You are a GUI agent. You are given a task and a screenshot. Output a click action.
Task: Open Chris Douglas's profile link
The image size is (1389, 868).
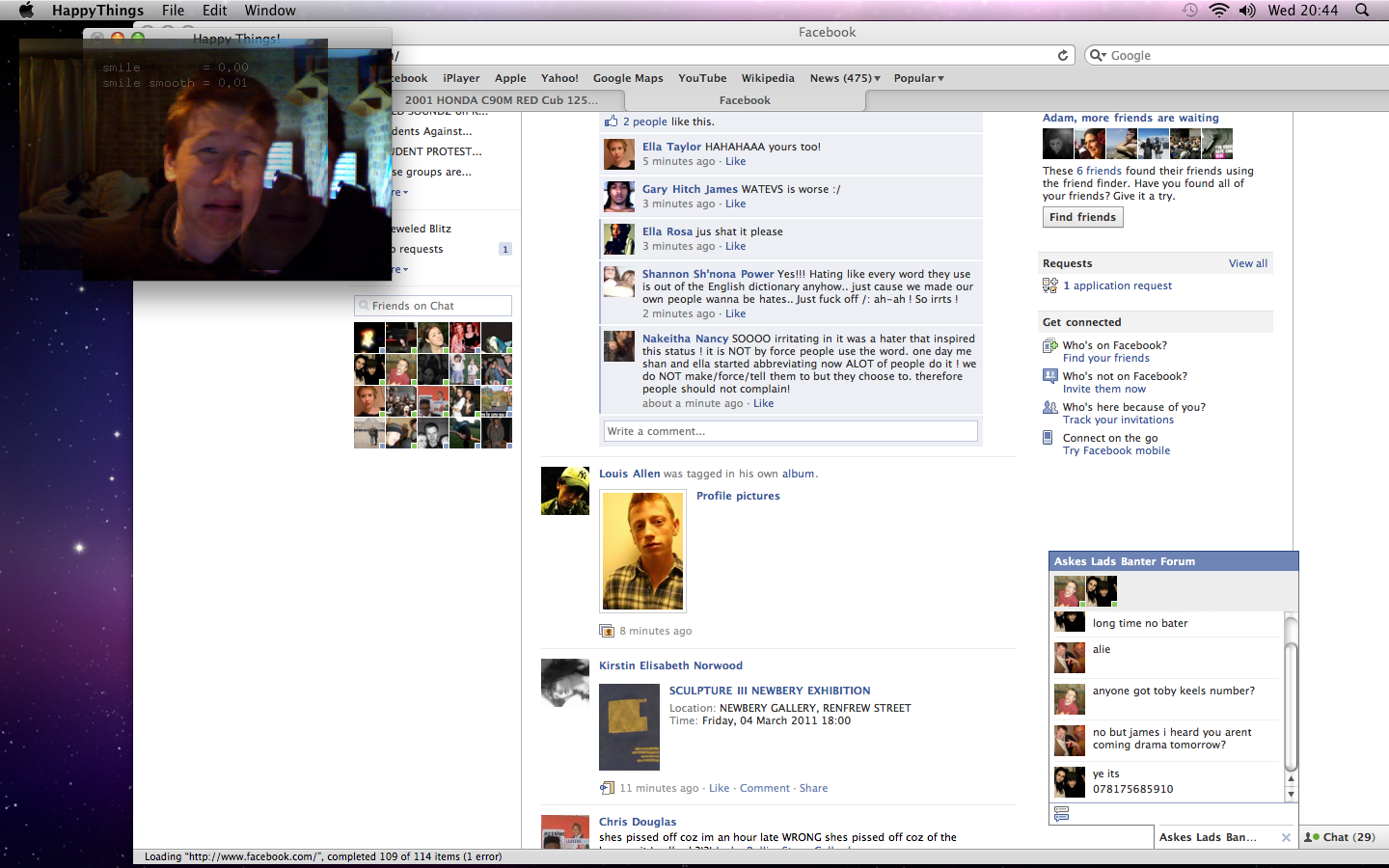click(638, 822)
